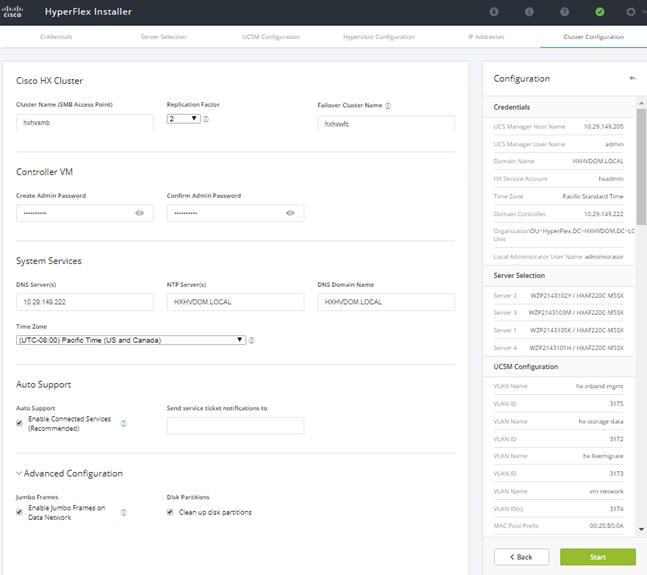The width and height of the screenshot is (647, 575).
Task: Select the Cluster Configuration step tab
Action: 593,37
